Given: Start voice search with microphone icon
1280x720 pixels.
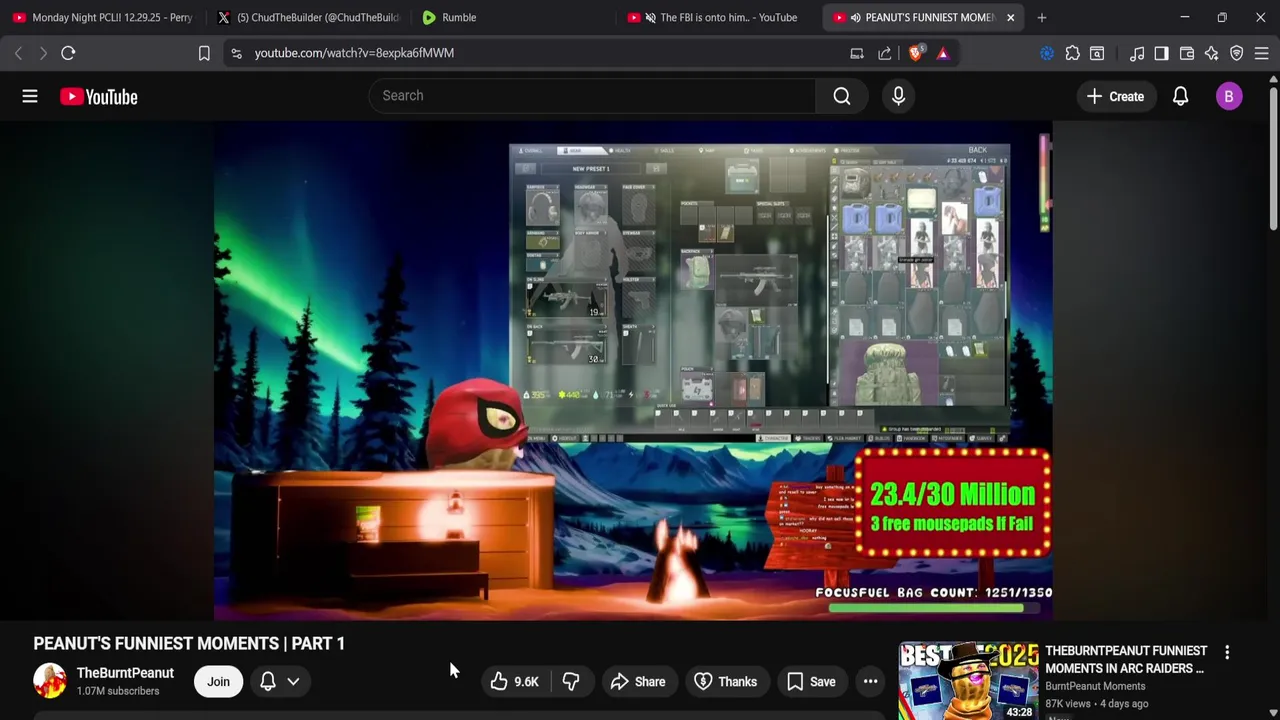Looking at the screenshot, I should pos(898,96).
